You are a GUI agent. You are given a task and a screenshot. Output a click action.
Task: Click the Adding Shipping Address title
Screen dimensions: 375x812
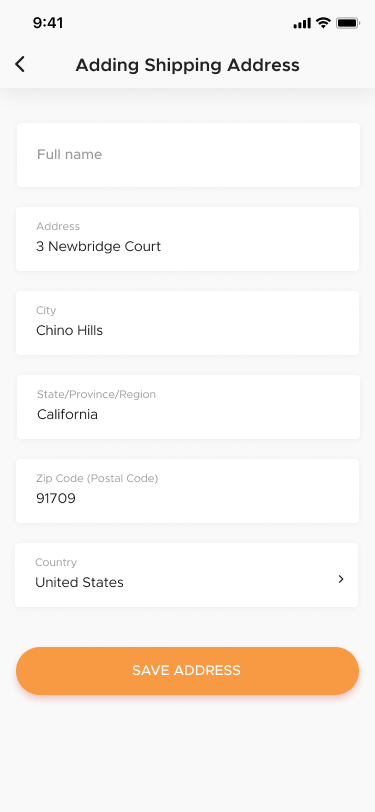(188, 65)
